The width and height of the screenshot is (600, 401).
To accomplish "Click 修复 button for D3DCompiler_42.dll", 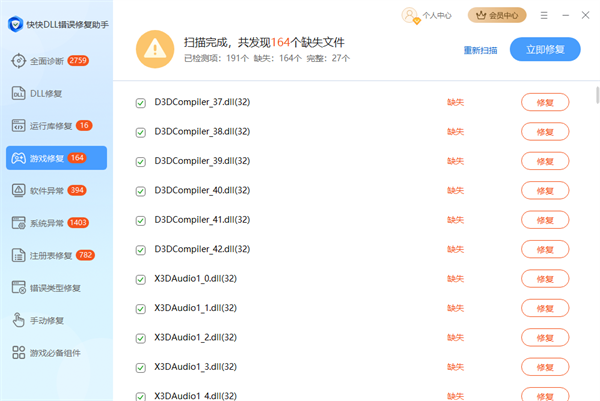I will point(544,249).
